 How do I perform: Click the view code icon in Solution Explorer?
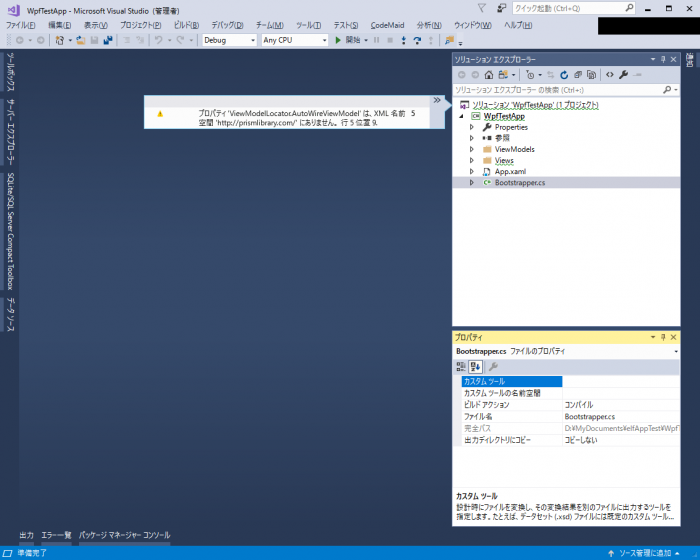(609, 75)
